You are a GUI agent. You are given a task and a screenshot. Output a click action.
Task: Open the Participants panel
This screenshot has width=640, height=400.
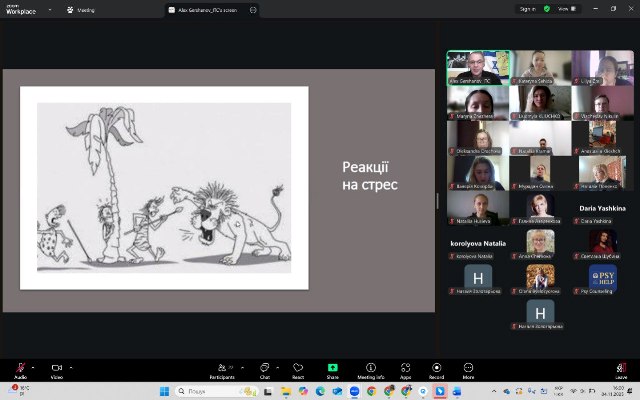point(221,369)
